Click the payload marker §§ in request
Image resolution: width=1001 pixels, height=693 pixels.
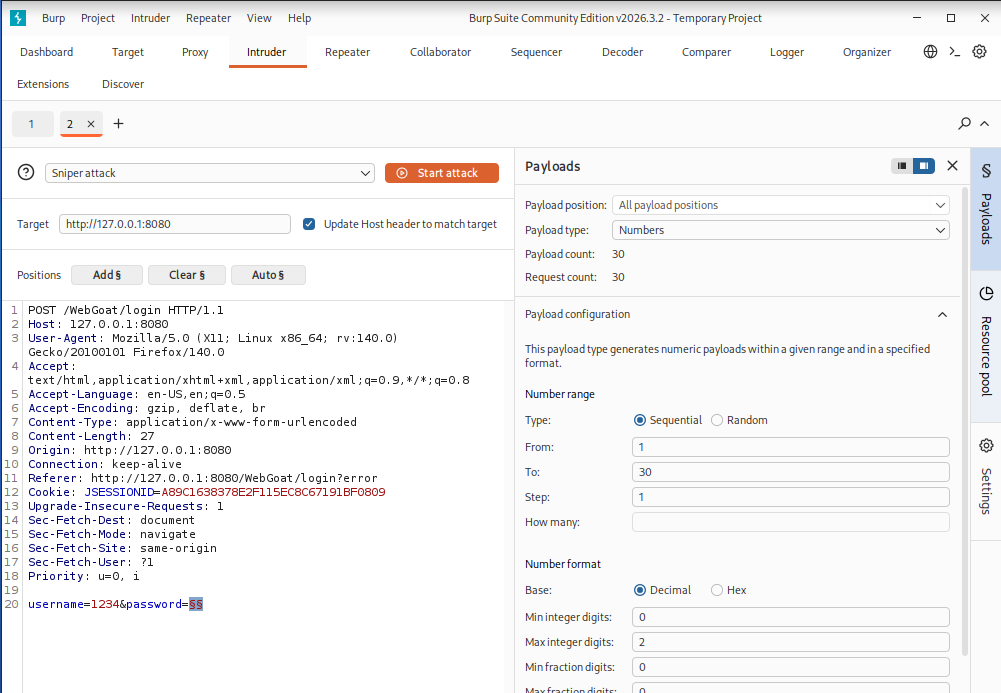tap(196, 604)
